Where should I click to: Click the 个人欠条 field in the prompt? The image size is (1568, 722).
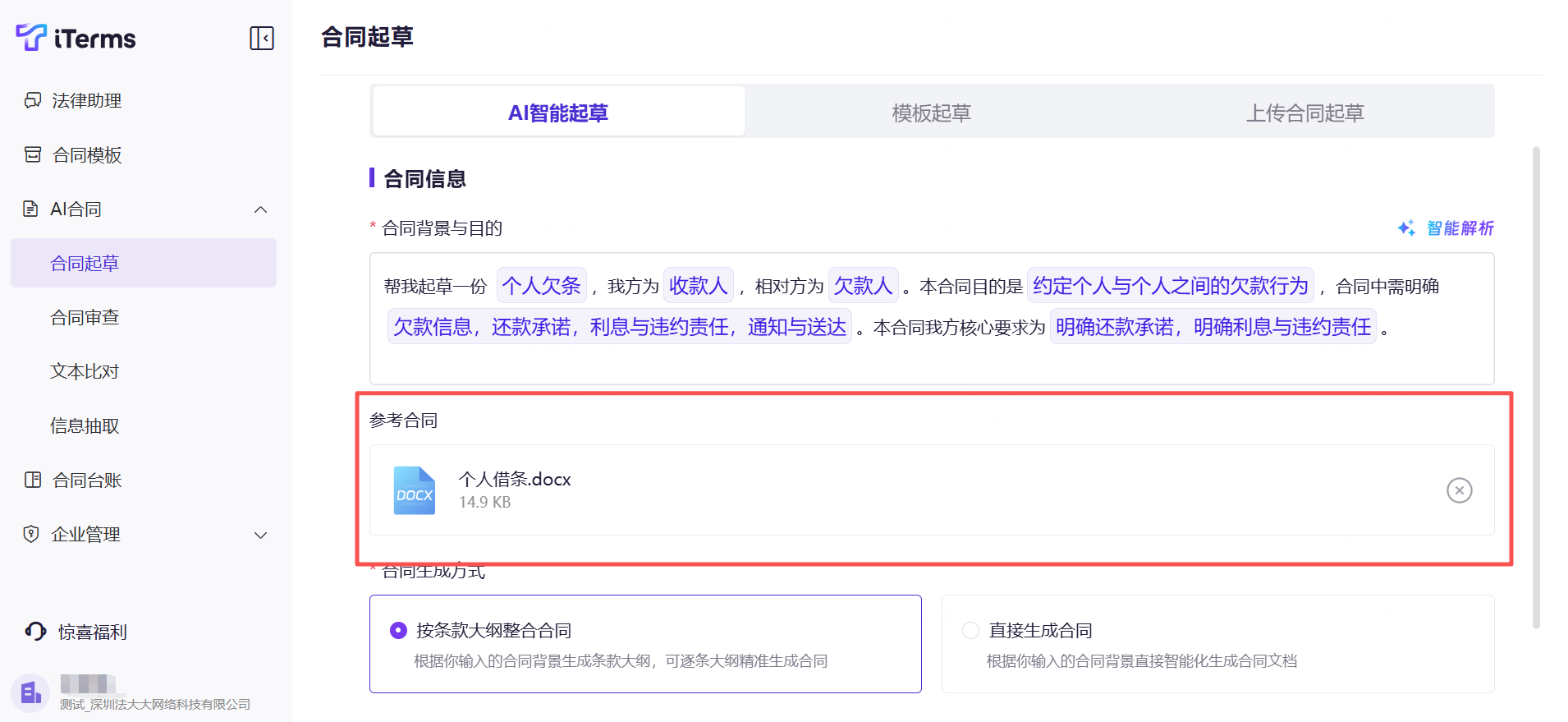(x=541, y=286)
